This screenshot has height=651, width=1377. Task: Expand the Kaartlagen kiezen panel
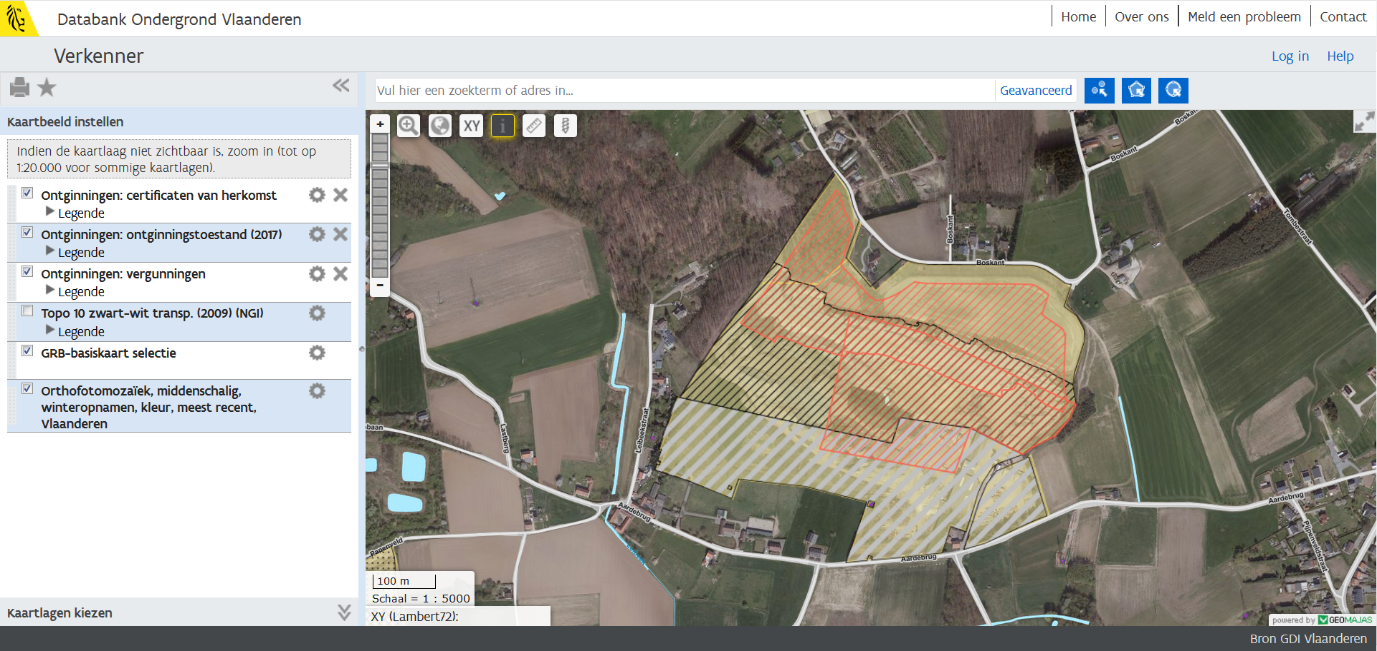(344, 612)
